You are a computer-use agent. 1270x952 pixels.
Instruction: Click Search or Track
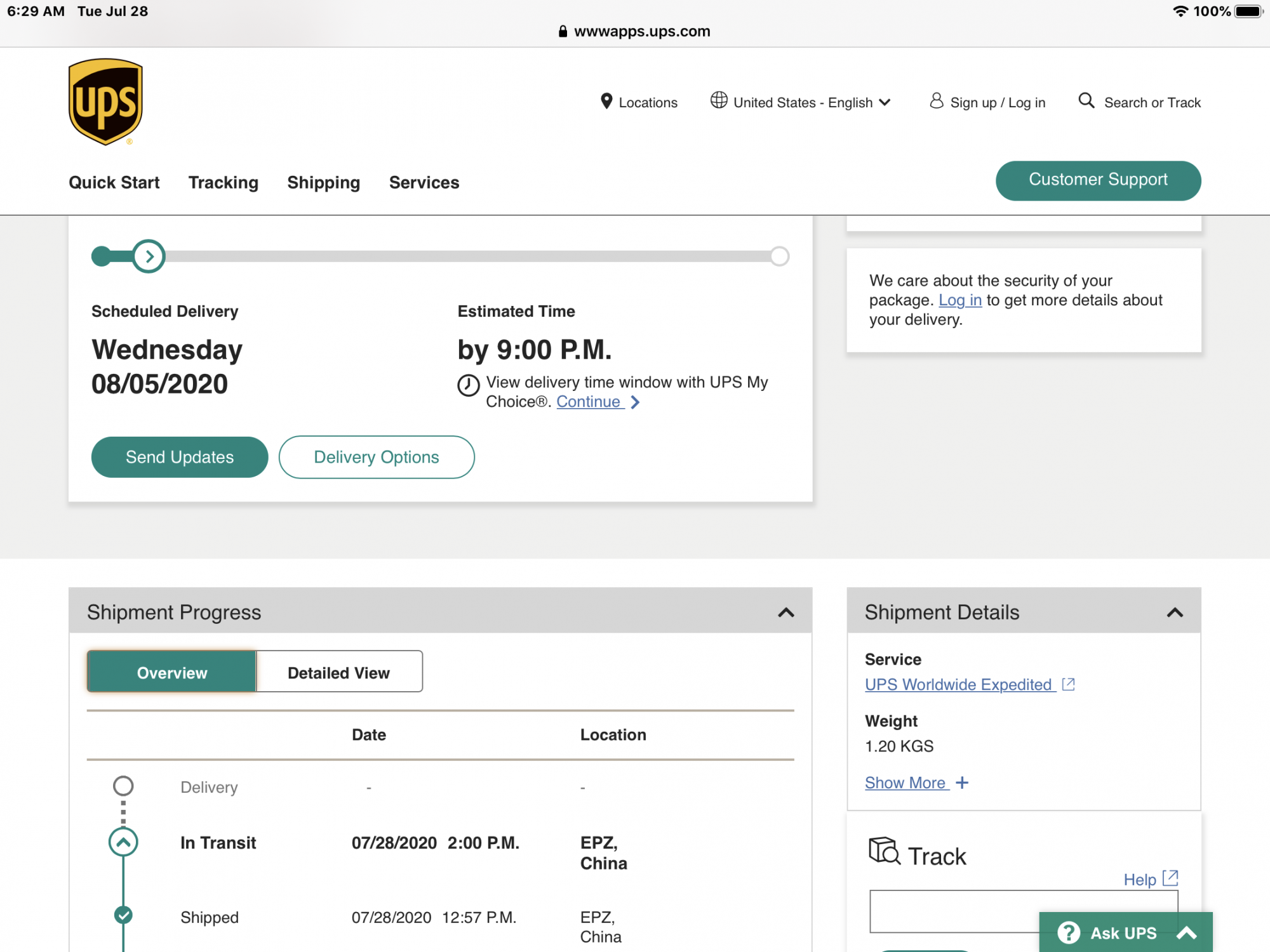click(1153, 102)
